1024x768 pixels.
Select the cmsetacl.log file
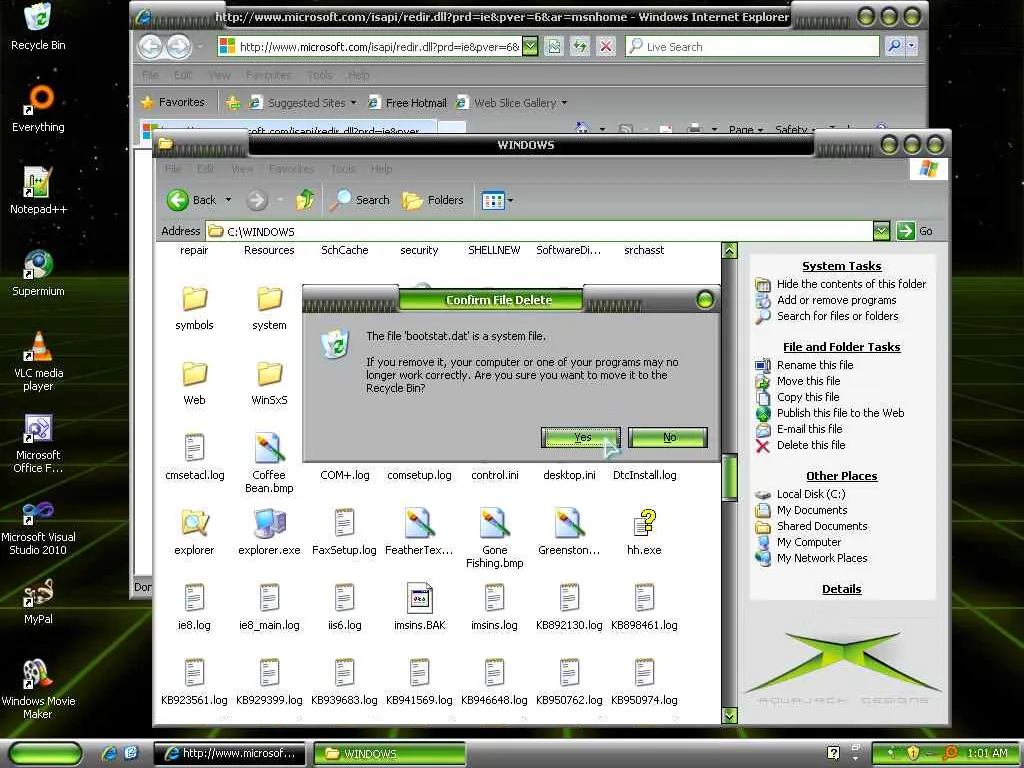click(194, 458)
